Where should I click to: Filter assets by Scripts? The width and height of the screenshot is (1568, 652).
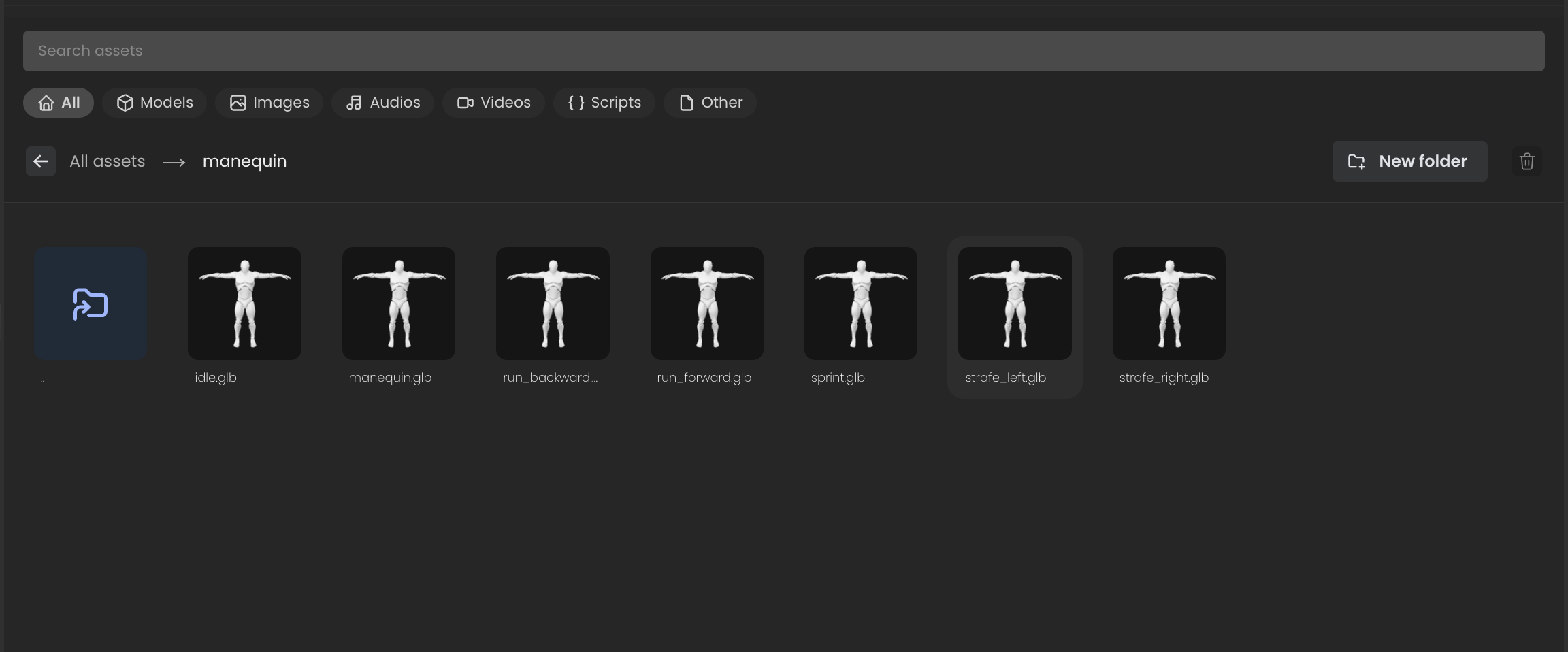[x=604, y=103]
